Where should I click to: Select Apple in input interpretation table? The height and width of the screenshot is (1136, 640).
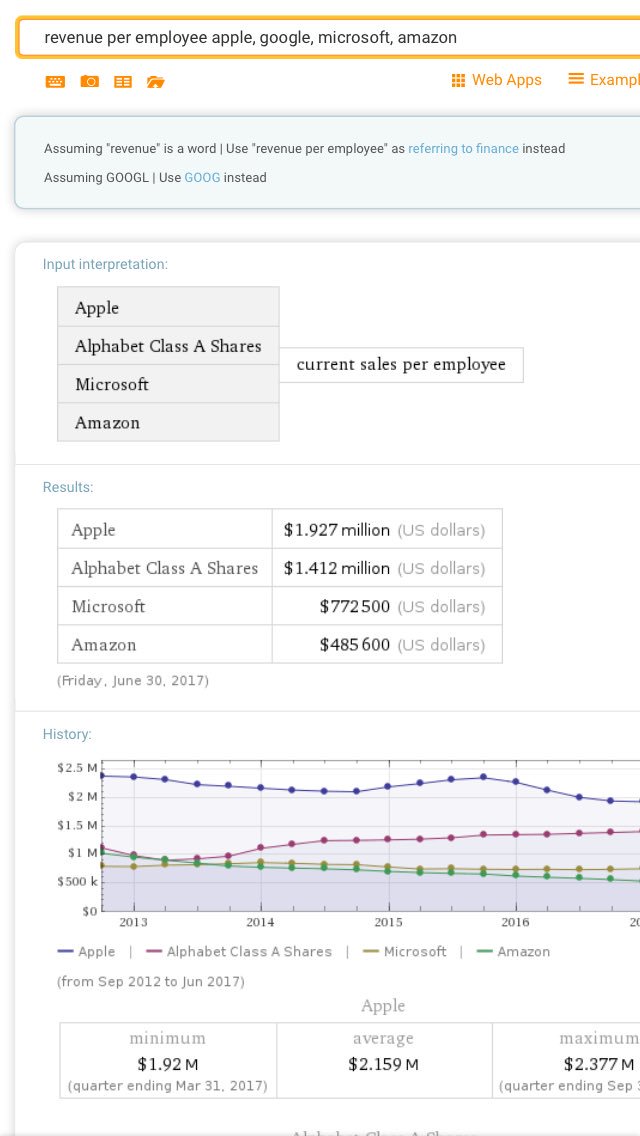click(x=168, y=307)
